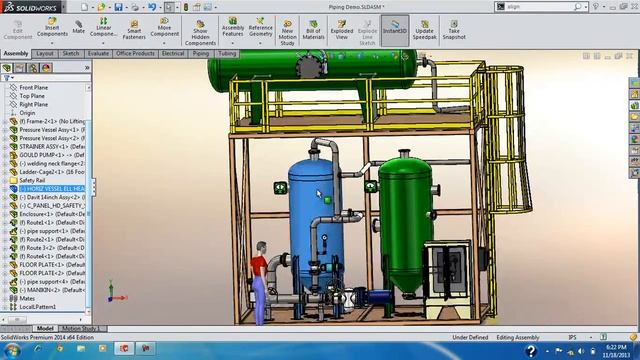Toggle the Instant3D button

[x=395, y=31]
